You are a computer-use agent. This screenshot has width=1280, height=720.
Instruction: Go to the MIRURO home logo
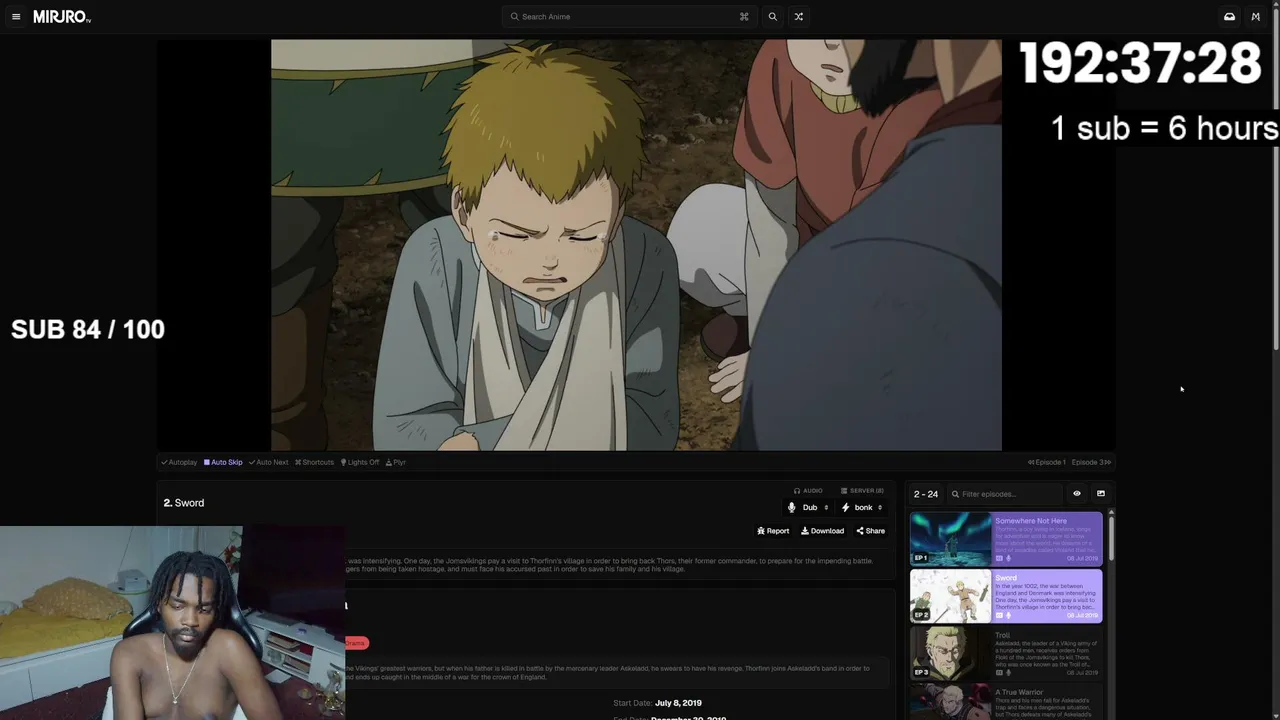click(x=62, y=17)
